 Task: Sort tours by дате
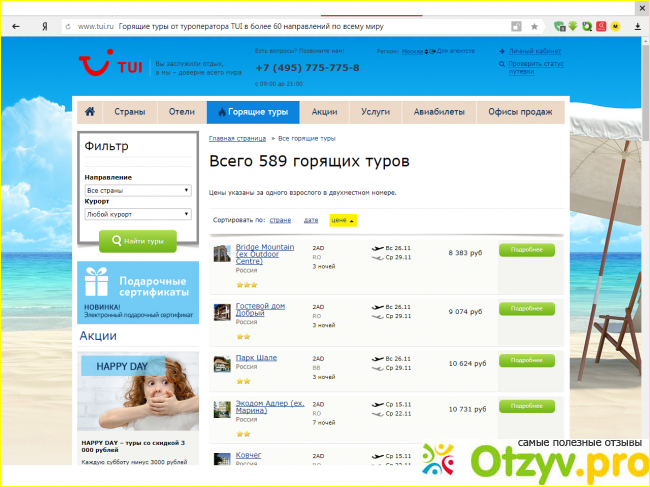(311, 220)
